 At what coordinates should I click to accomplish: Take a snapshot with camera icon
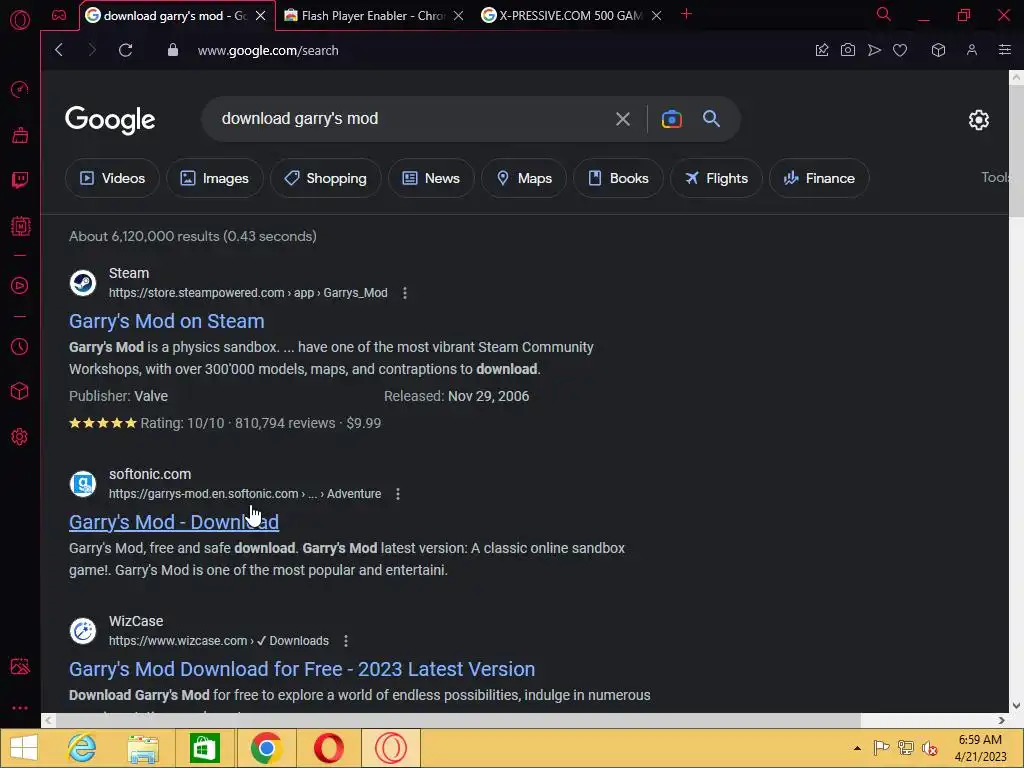pos(848,50)
